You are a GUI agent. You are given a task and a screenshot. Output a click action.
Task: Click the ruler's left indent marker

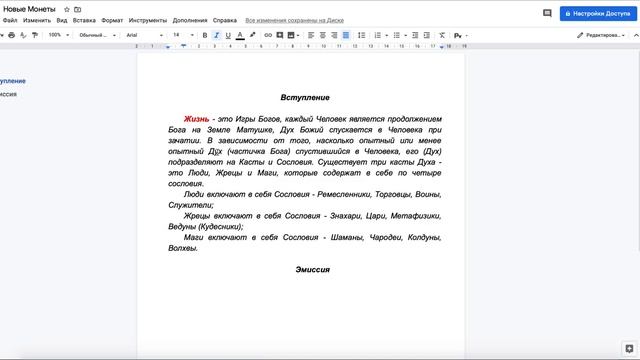(168, 47)
